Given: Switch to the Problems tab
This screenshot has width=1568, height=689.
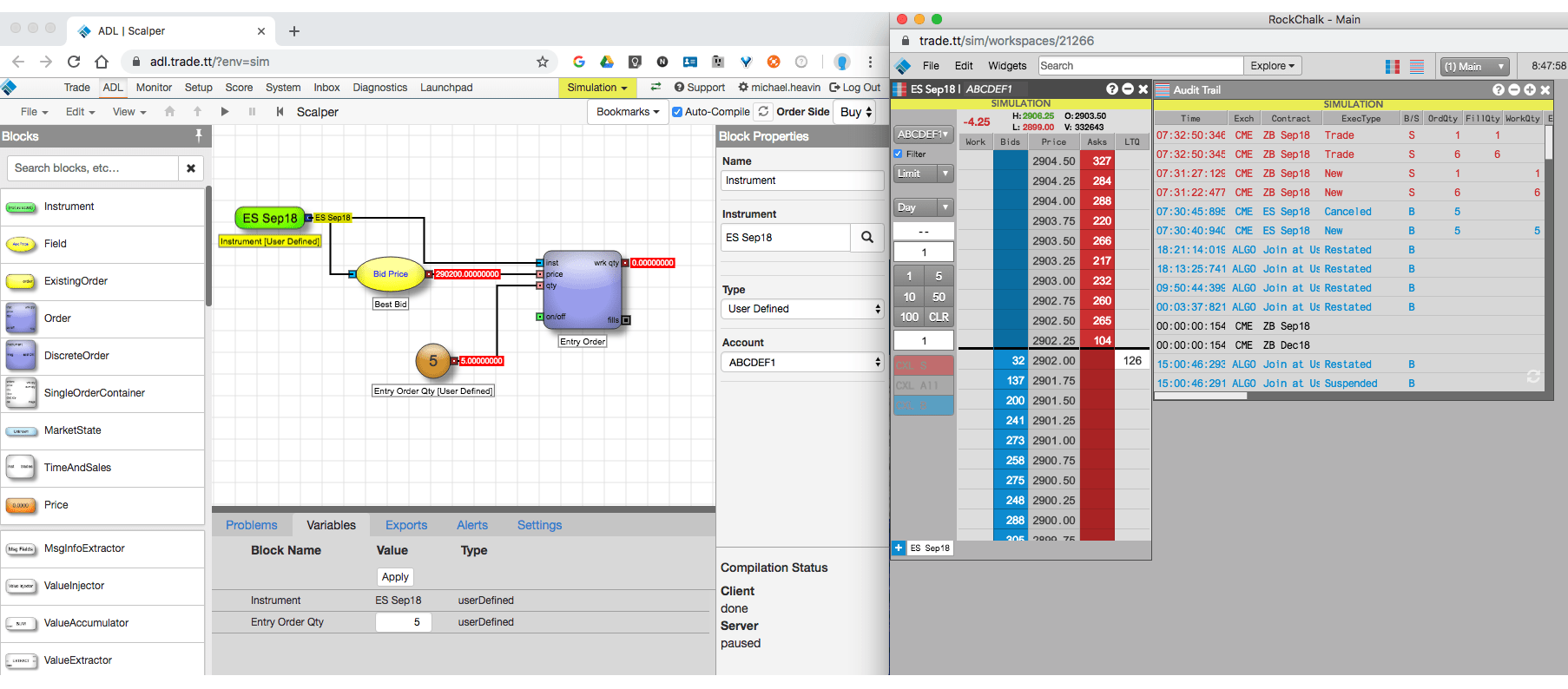Looking at the screenshot, I should pyautogui.click(x=252, y=525).
